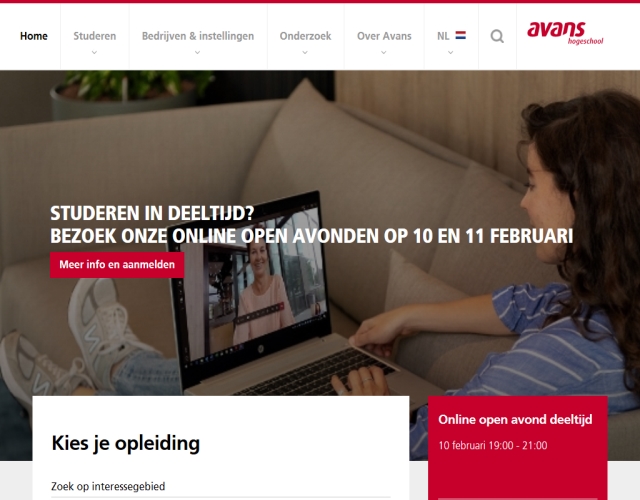Viewport: 640px width, 500px height.
Task: Go to the Home menu item
Action: (x=34, y=36)
